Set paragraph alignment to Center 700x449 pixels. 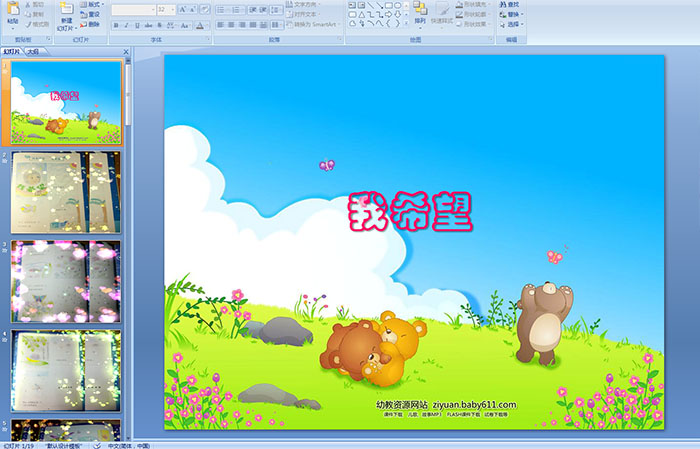pos(231,25)
